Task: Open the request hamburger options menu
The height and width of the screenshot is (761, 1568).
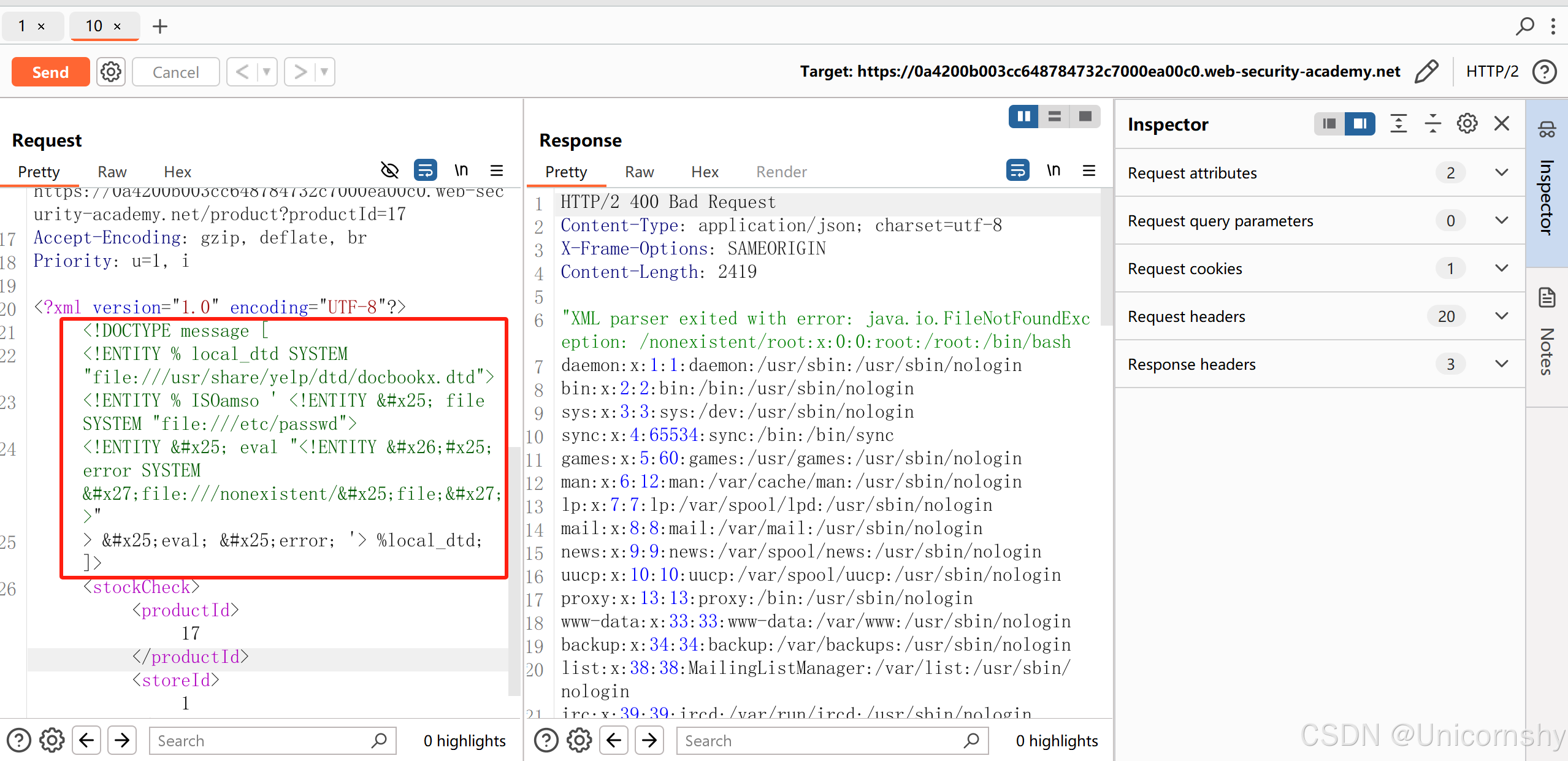Action: pos(497,170)
